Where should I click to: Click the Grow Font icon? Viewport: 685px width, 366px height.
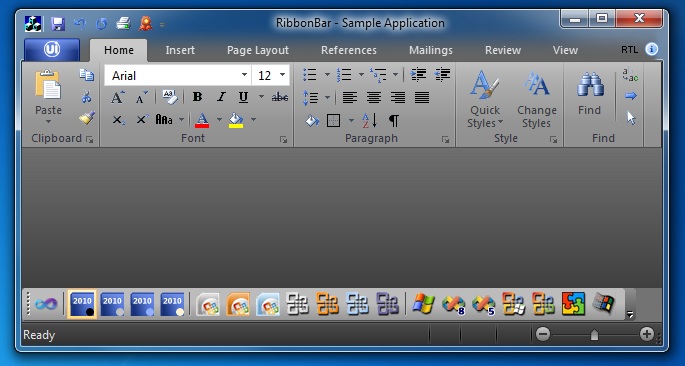118,97
